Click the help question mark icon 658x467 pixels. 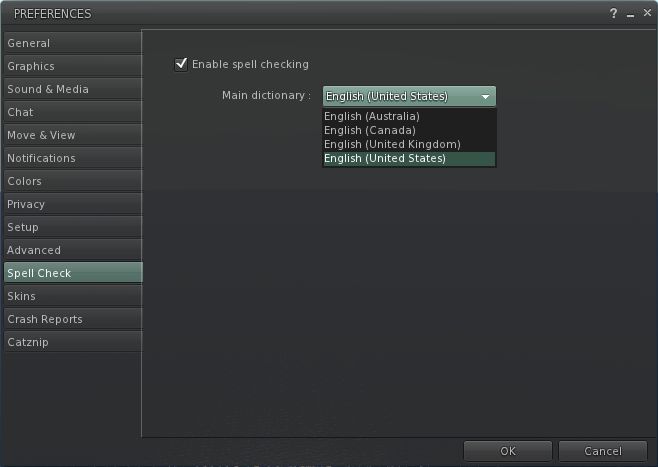point(613,14)
